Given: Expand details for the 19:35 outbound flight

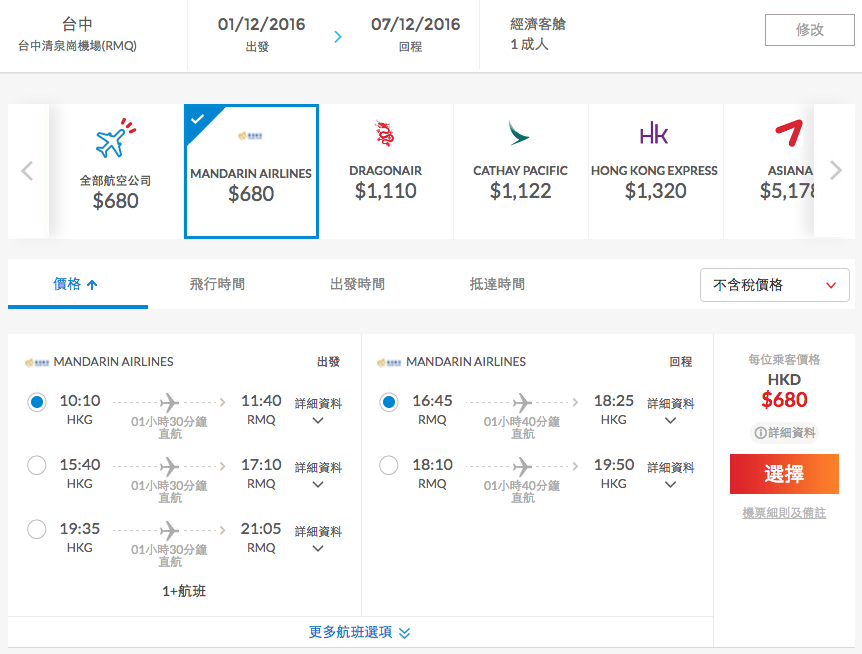Looking at the screenshot, I should pyautogui.click(x=318, y=539).
